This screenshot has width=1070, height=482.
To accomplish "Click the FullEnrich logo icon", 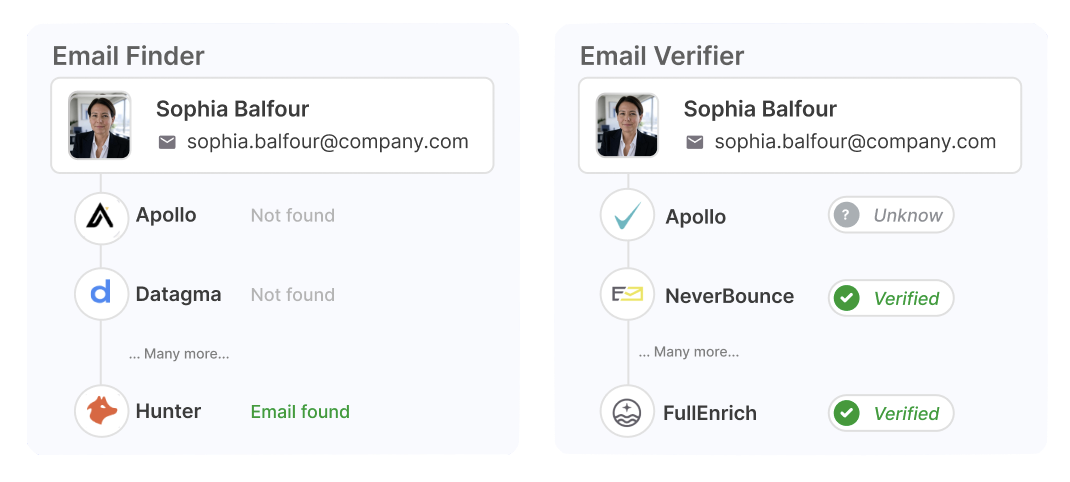I will click(628, 412).
